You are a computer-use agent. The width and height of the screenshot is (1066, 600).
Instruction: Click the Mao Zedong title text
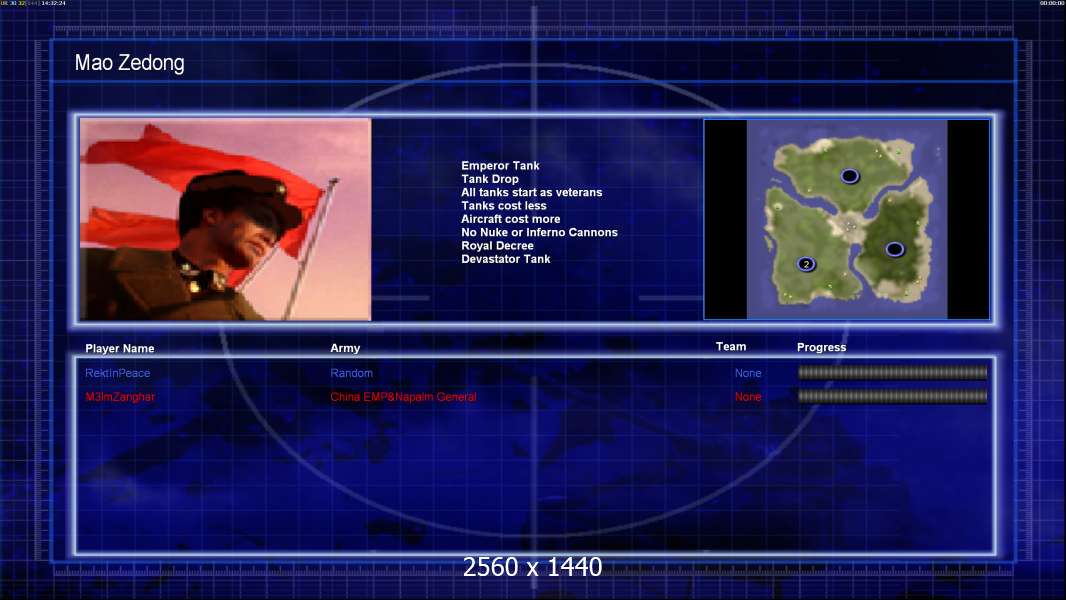130,63
